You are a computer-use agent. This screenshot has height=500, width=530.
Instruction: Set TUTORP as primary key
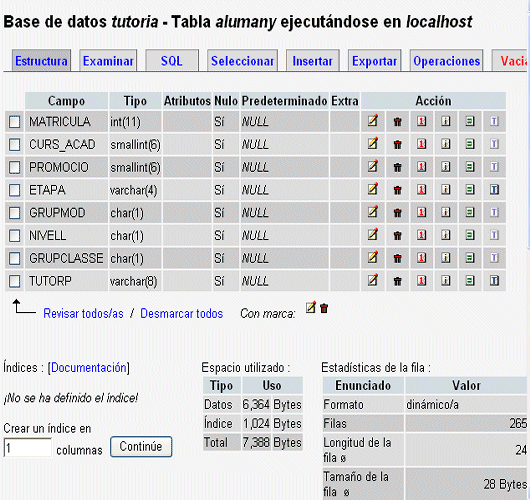point(421,281)
